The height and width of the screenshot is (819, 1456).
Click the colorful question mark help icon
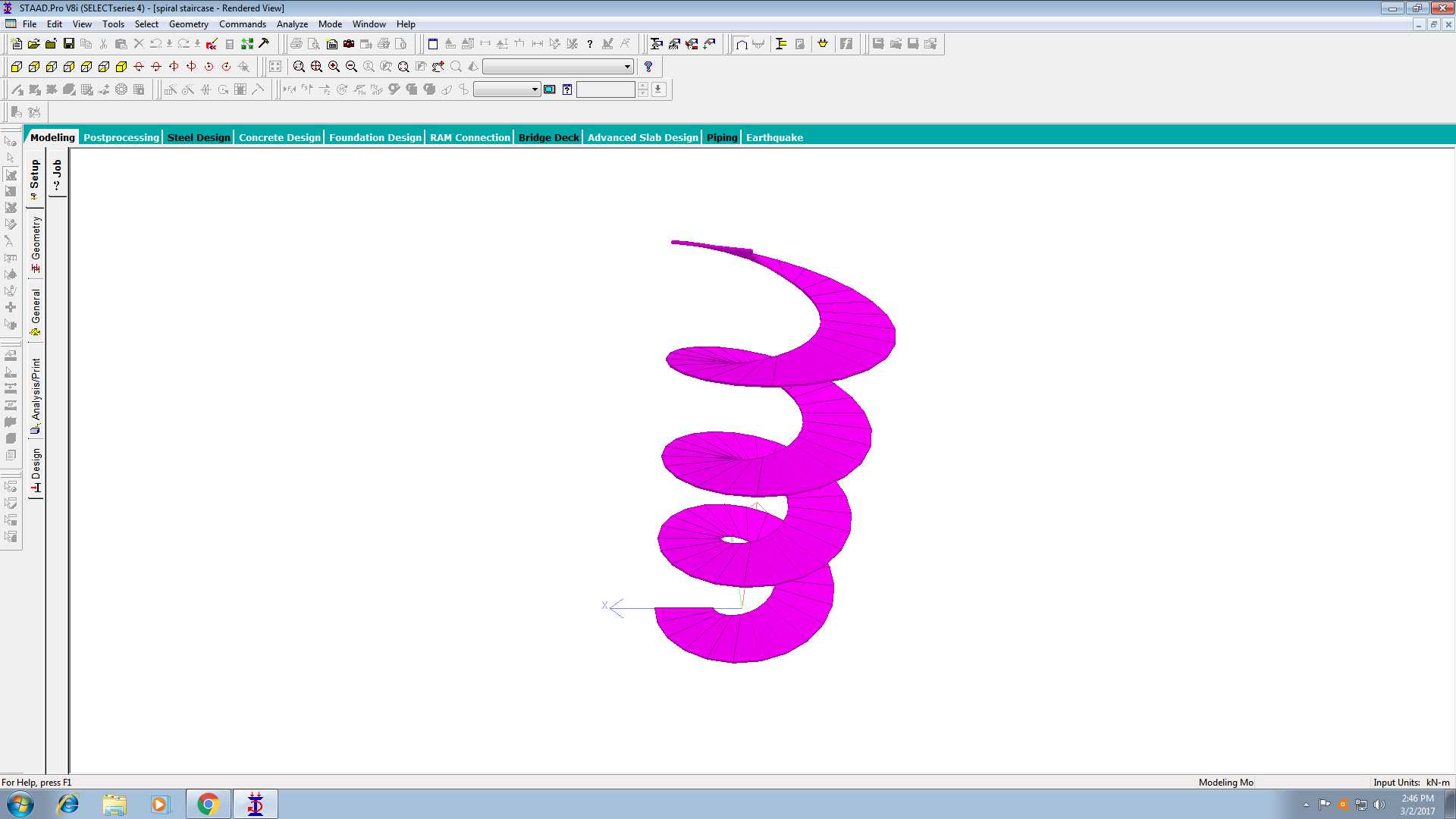coord(648,67)
